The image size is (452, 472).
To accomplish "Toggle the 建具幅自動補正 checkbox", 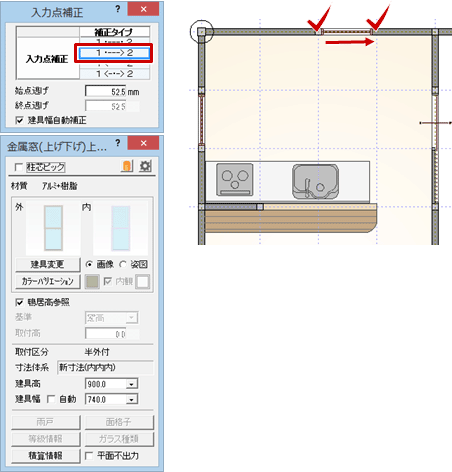I will tap(19, 120).
